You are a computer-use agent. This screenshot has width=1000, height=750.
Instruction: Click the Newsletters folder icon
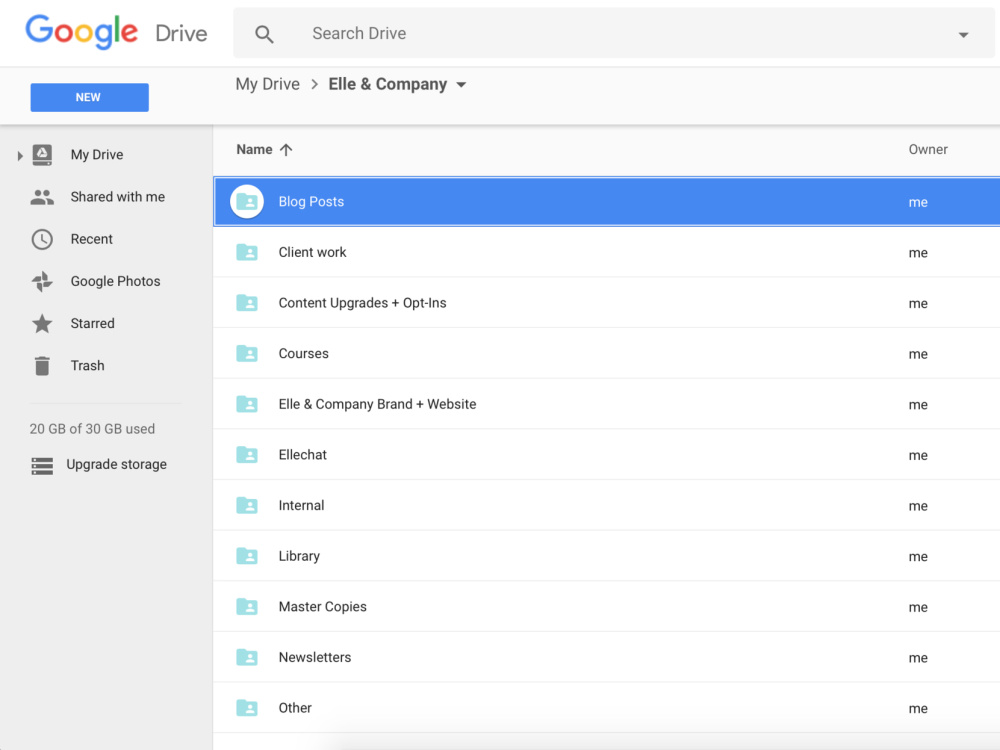[x=247, y=657]
